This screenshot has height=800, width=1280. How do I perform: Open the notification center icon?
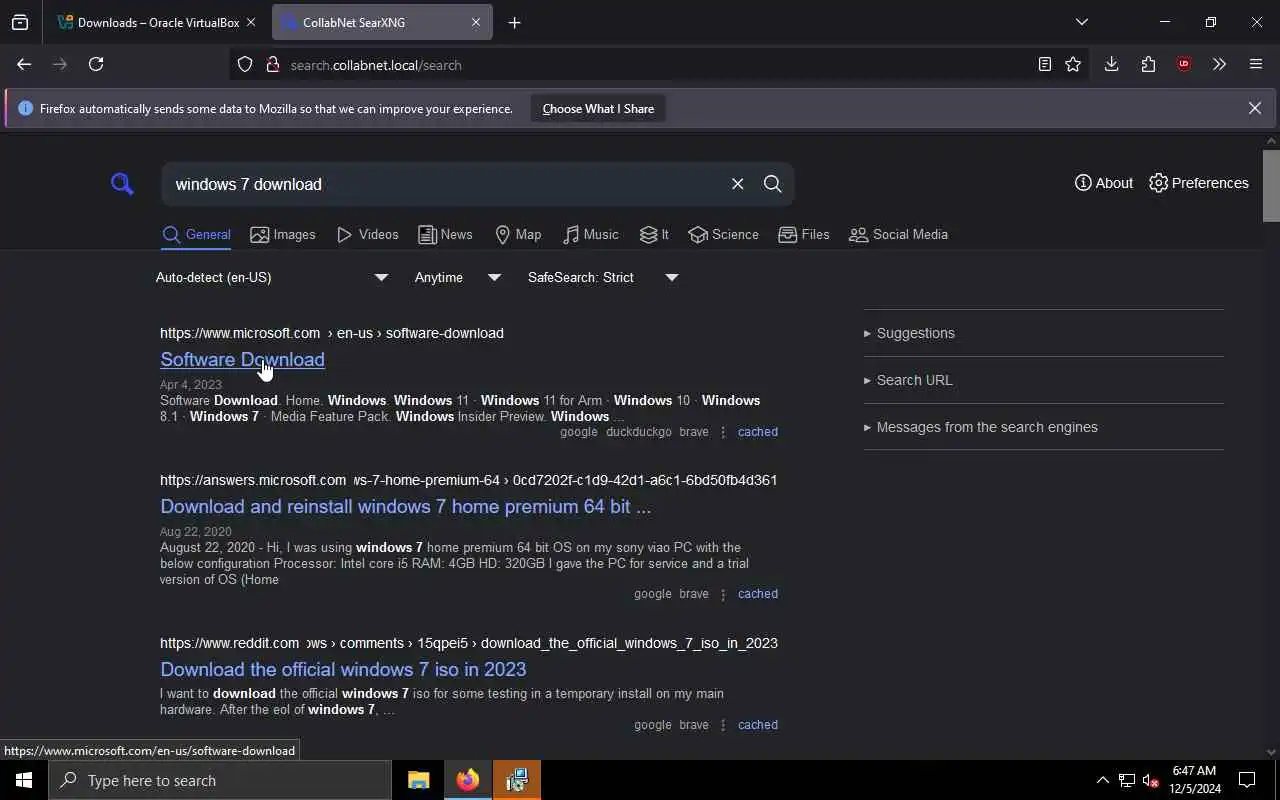(x=1247, y=780)
